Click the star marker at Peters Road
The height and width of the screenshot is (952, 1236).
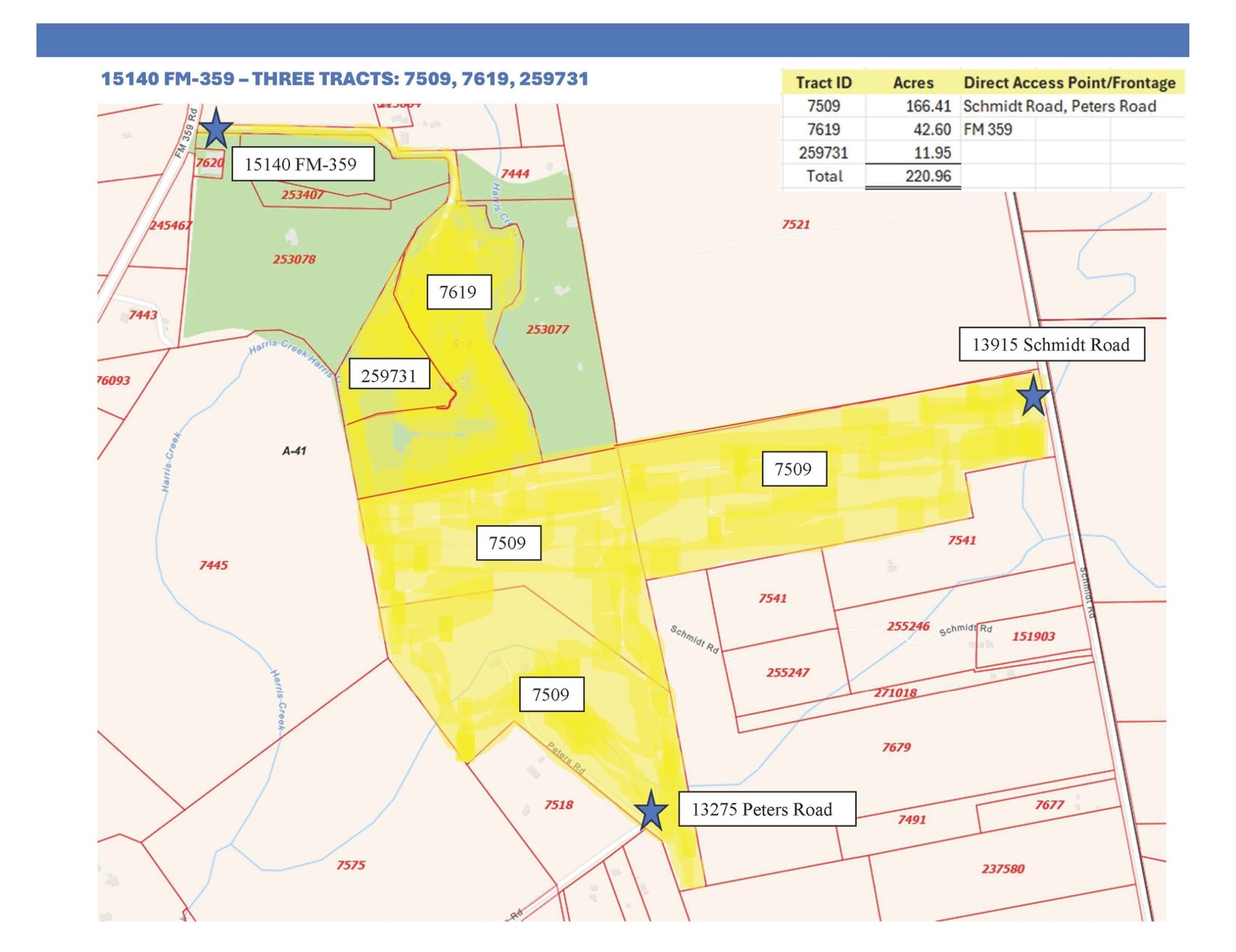point(651,811)
